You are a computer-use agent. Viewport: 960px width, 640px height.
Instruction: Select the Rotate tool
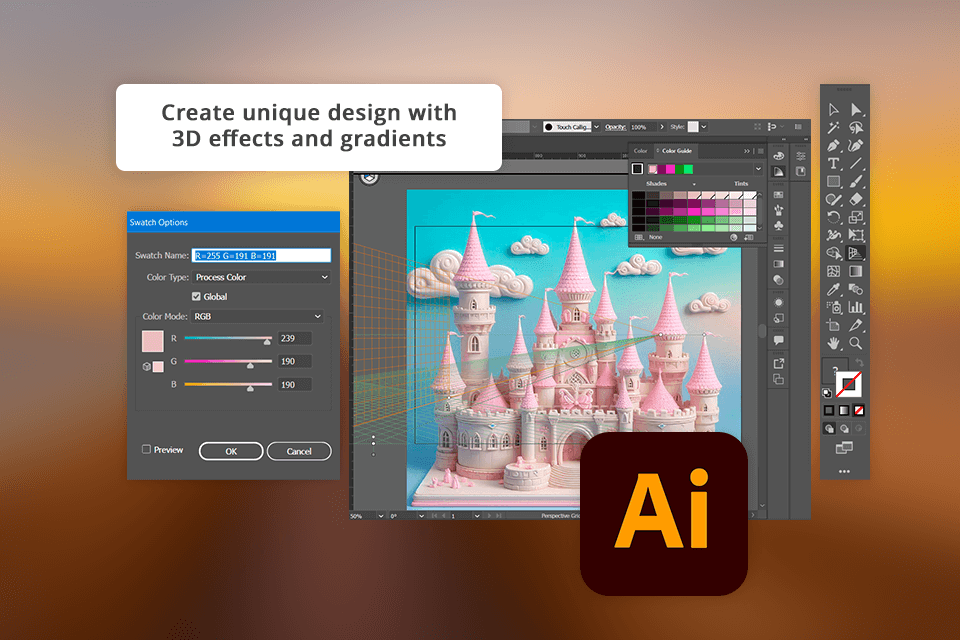pyautogui.click(x=833, y=217)
